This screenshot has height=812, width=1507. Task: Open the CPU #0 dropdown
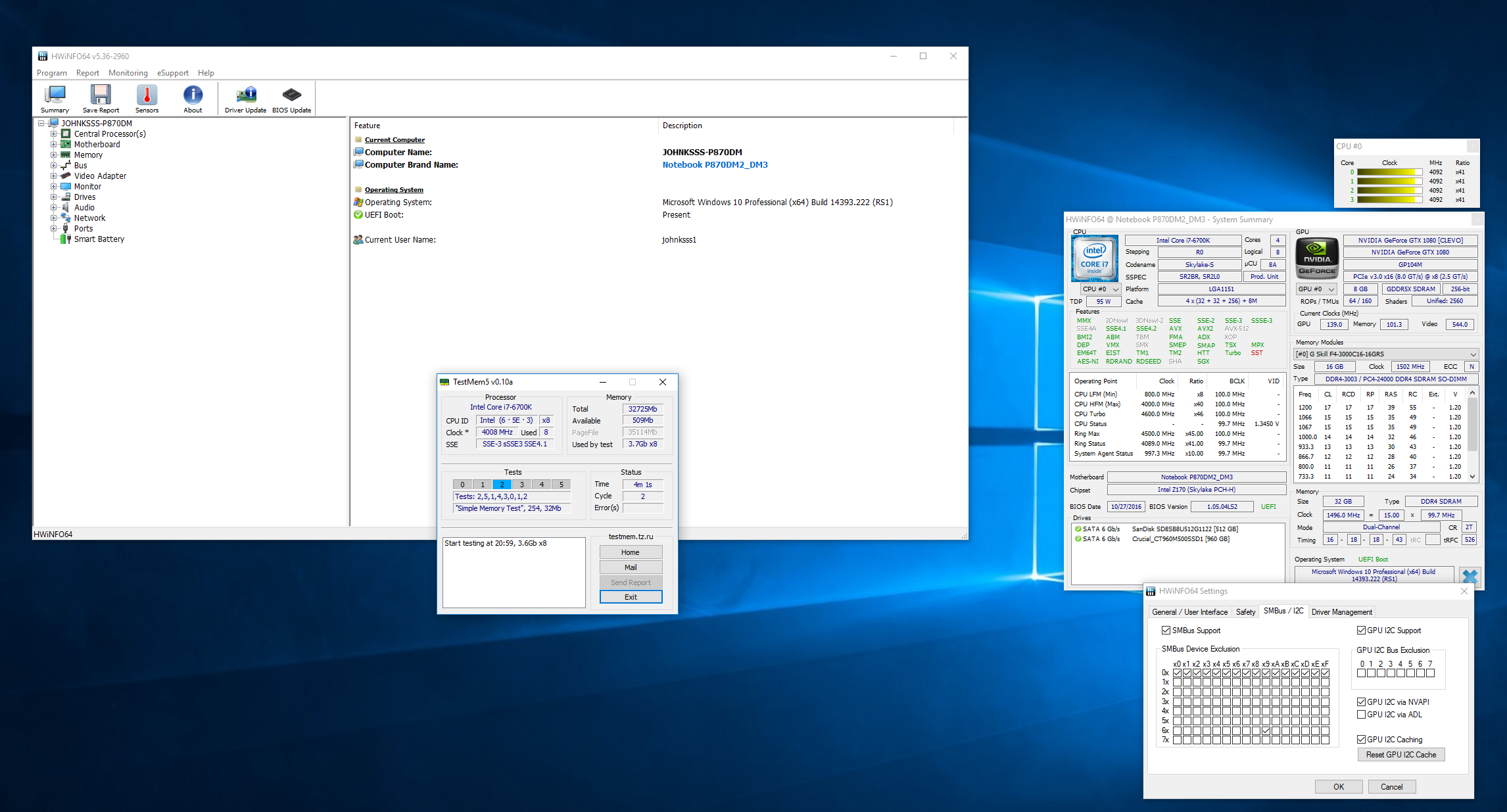pyautogui.click(x=1101, y=289)
